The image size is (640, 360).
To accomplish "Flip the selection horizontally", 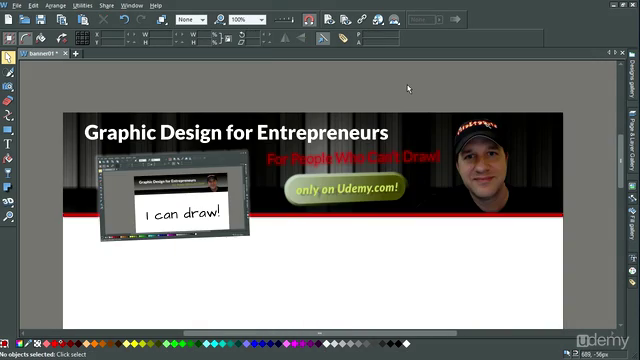I will pos(285,38).
